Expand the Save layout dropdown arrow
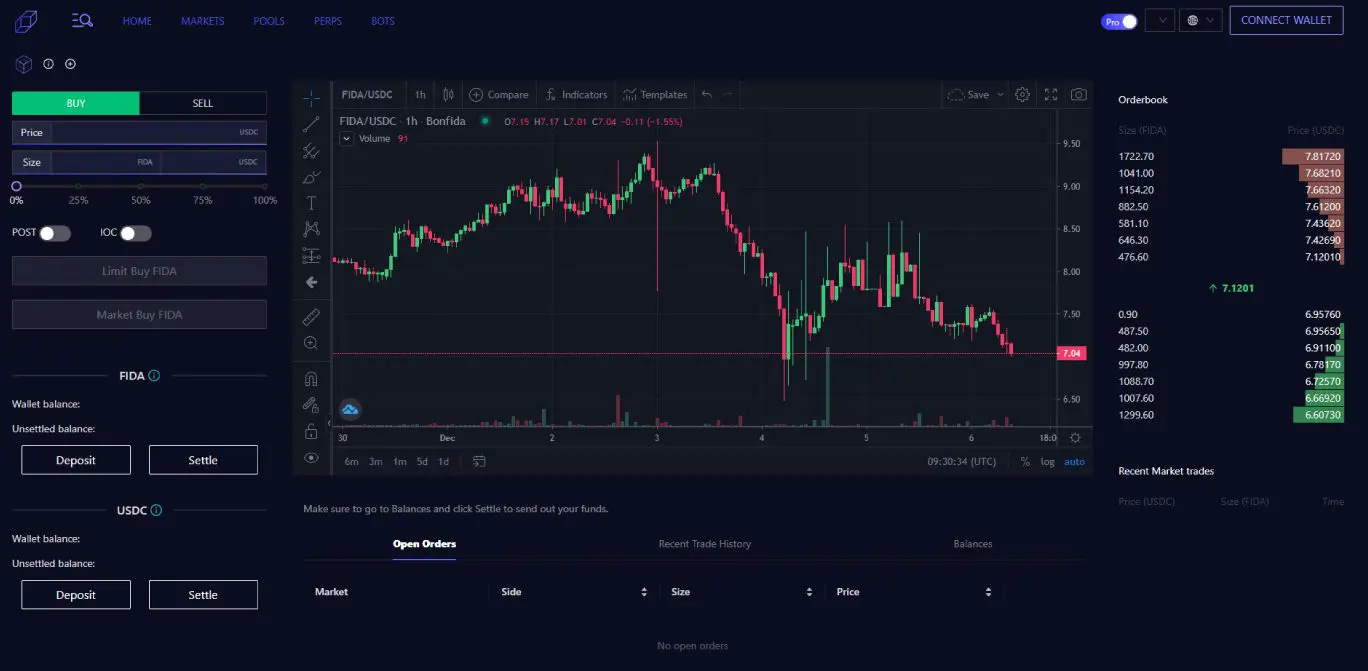The width and height of the screenshot is (1368, 671). [1000, 95]
